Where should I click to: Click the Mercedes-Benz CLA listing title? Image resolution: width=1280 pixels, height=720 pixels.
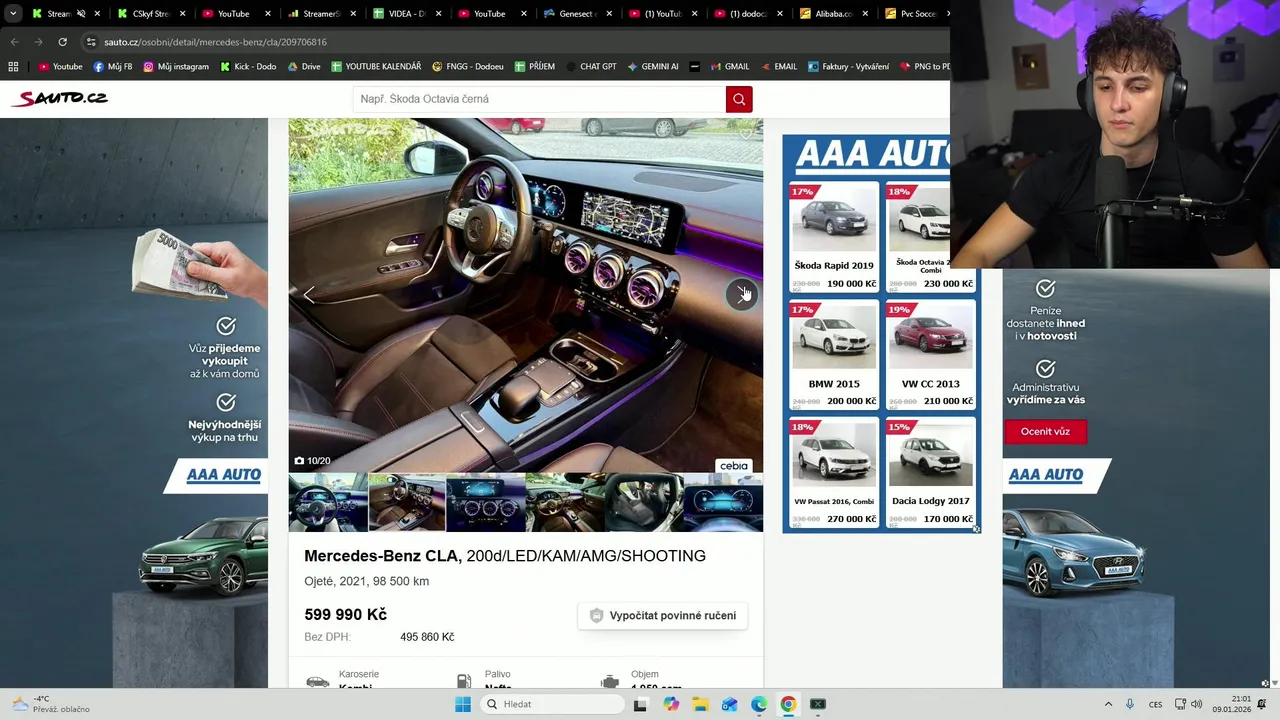point(505,556)
